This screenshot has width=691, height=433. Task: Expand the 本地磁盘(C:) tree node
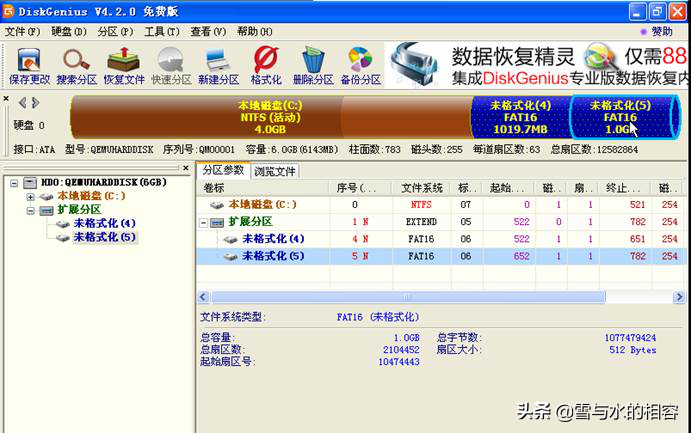(30, 196)
